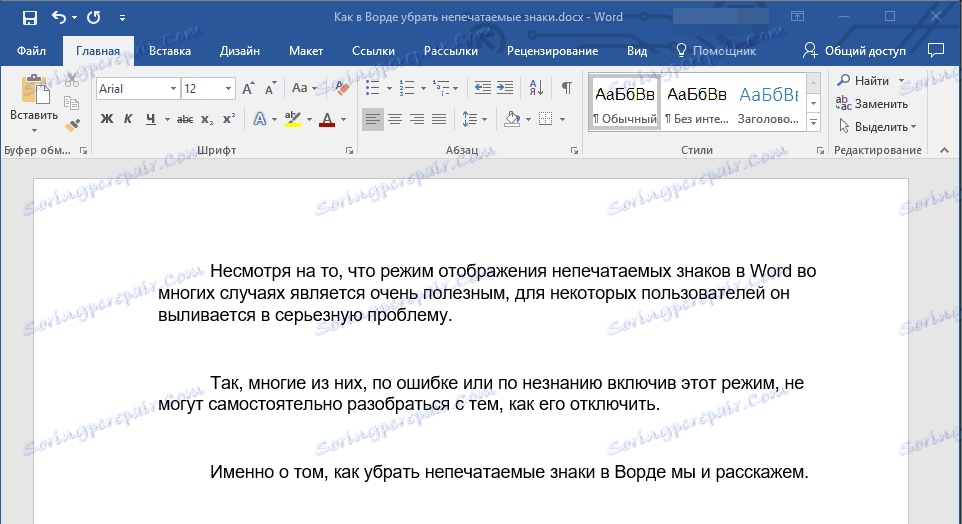Screen dimensions: 962x524
Task: Click the Заменить replace button
Action: pyautogui.click(x=872, y=104)
